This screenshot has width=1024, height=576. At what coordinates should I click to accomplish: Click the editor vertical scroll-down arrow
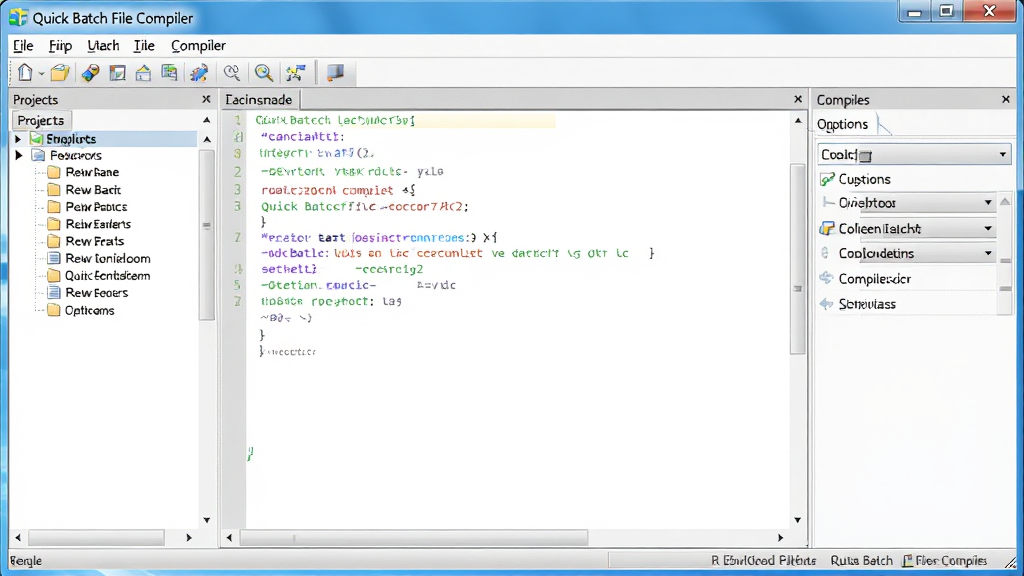click(x=797, y=520)
